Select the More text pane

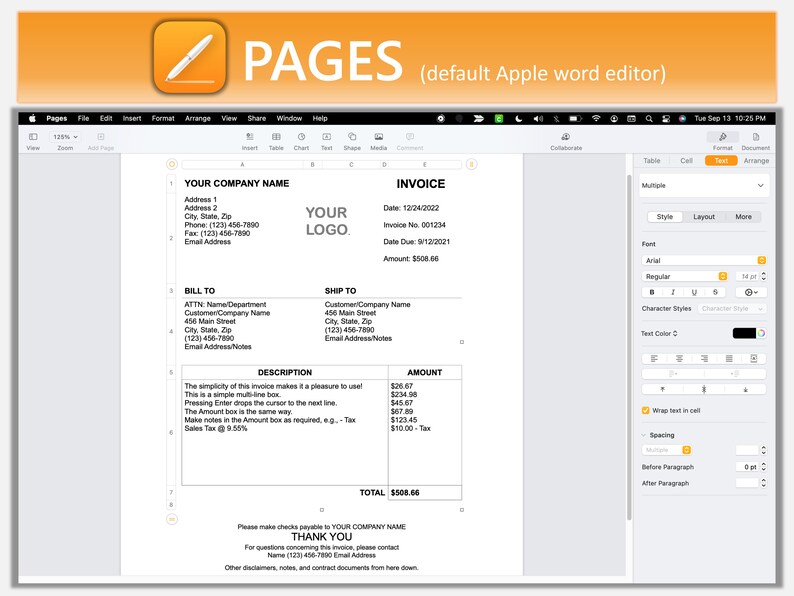[x=743, y=217]
